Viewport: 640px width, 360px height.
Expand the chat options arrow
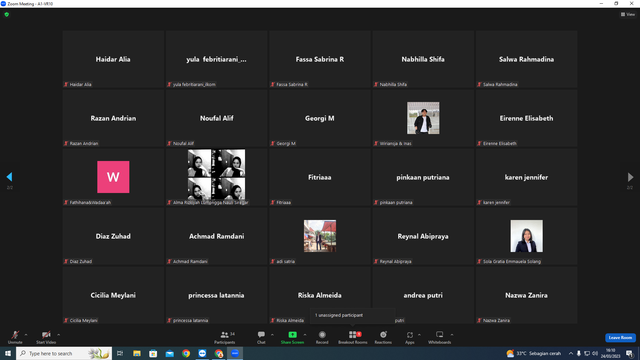click(272, 335)
